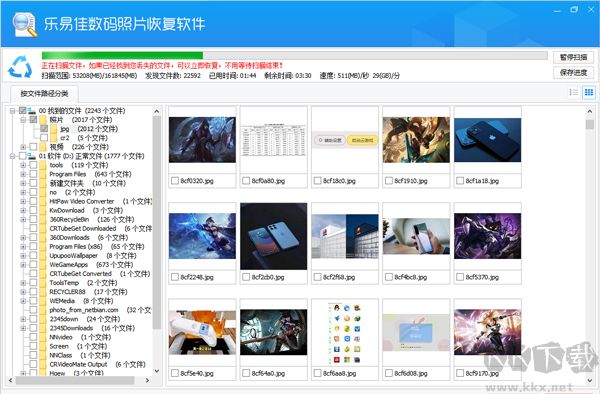Screen dimensions: 600x394
Task: Click drive icon for 01 软件 (D:)
Action: pyautogui.click(x=32, y=156)
